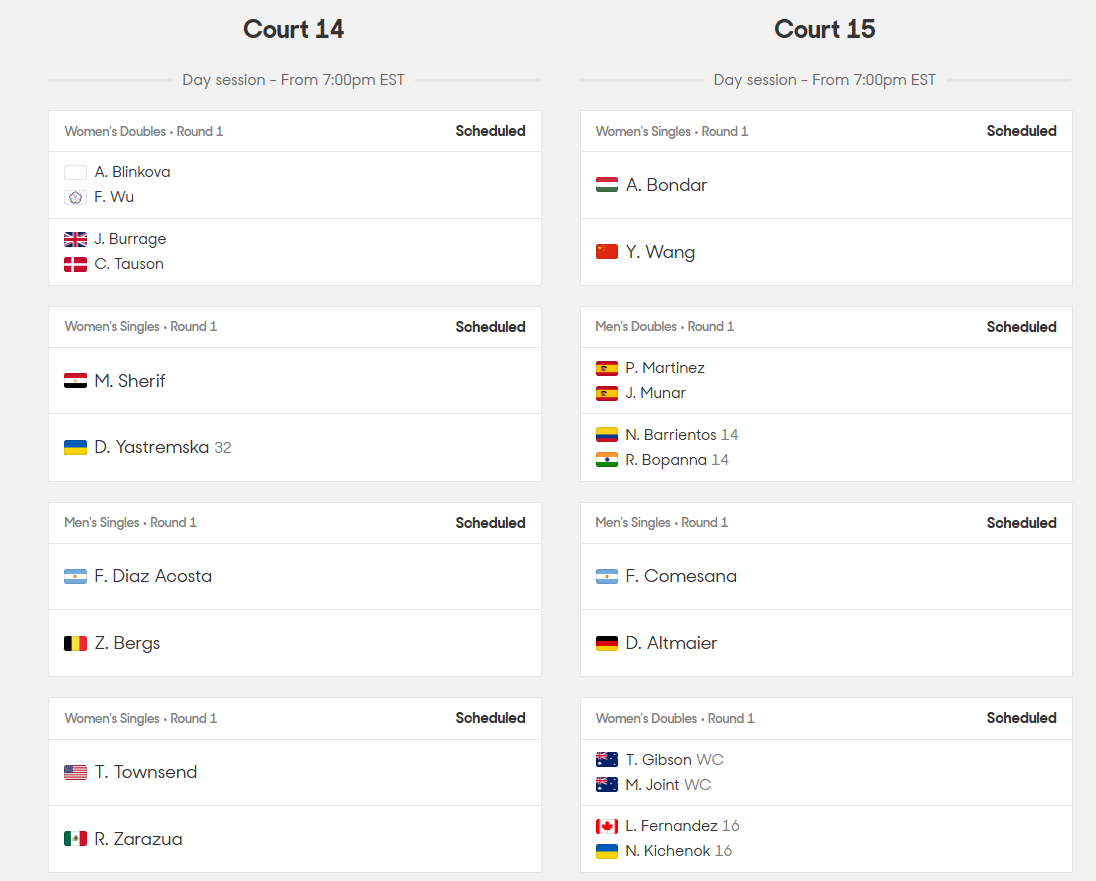
Task: Click the Canada flag next to L. Fernandez
Action: click(x=606, y=826)
